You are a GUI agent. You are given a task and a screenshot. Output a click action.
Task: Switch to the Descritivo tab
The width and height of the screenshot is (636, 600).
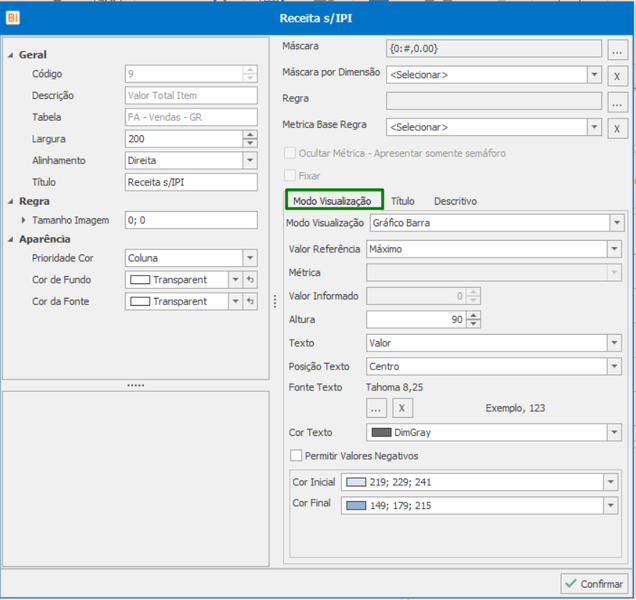pos(456,201)
